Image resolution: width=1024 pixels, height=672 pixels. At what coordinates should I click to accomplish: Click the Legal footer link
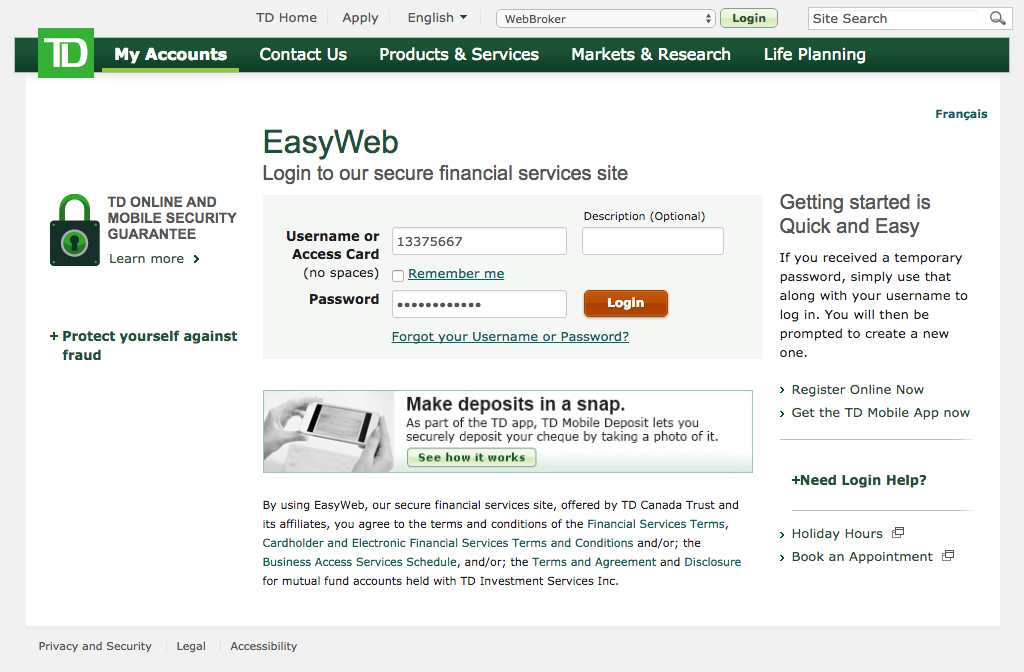[x=191, y=646]
